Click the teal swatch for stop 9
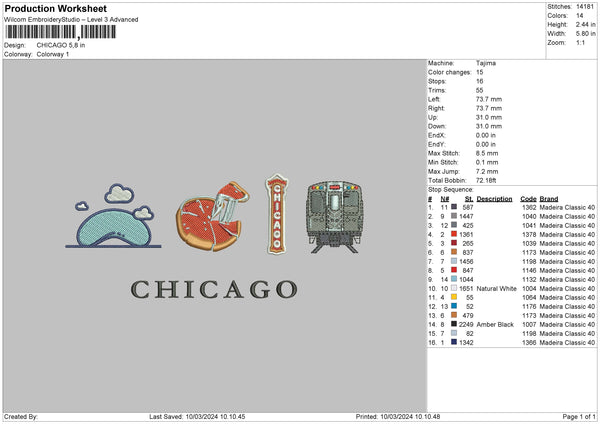Viewport: 600px width, 424px height. tap(454, 279)
